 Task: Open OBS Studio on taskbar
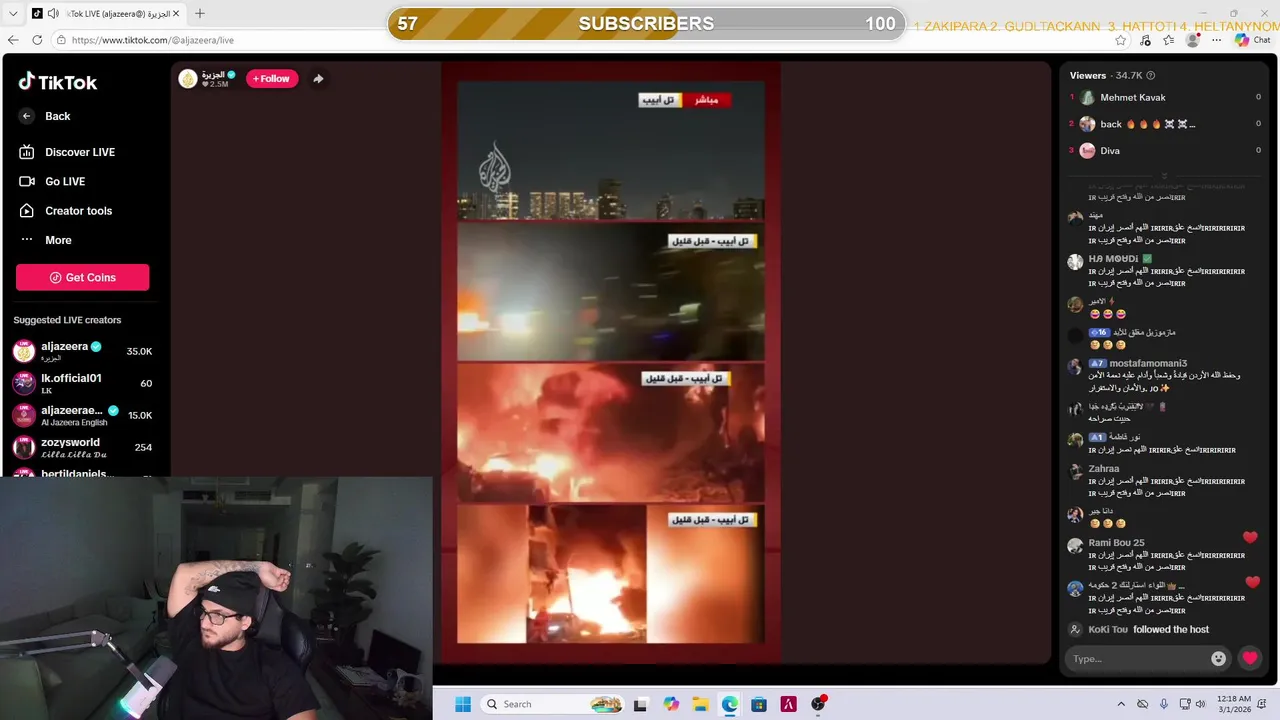click(x=819, y=704)
